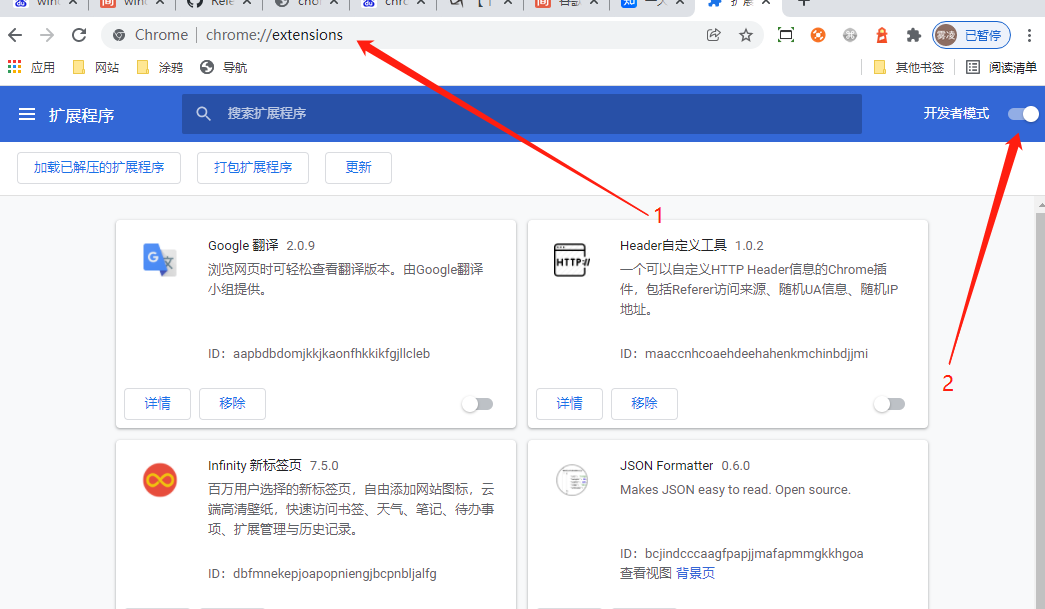
Task: Click 加载已解压的扩展程序 button
Action: tap(99, 167)
